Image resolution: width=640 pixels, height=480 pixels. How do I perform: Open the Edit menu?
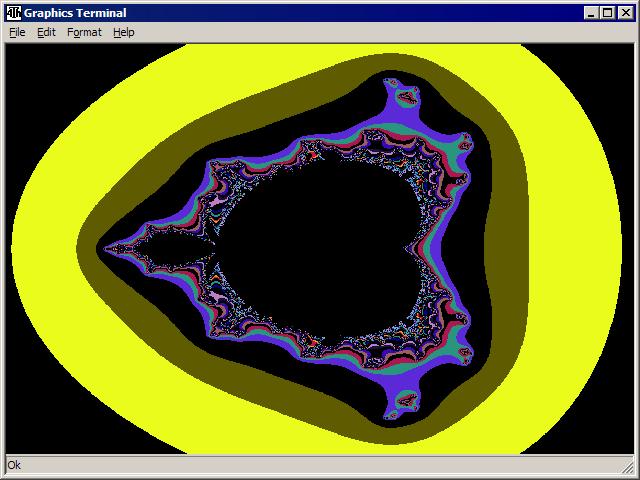point(46,32)
